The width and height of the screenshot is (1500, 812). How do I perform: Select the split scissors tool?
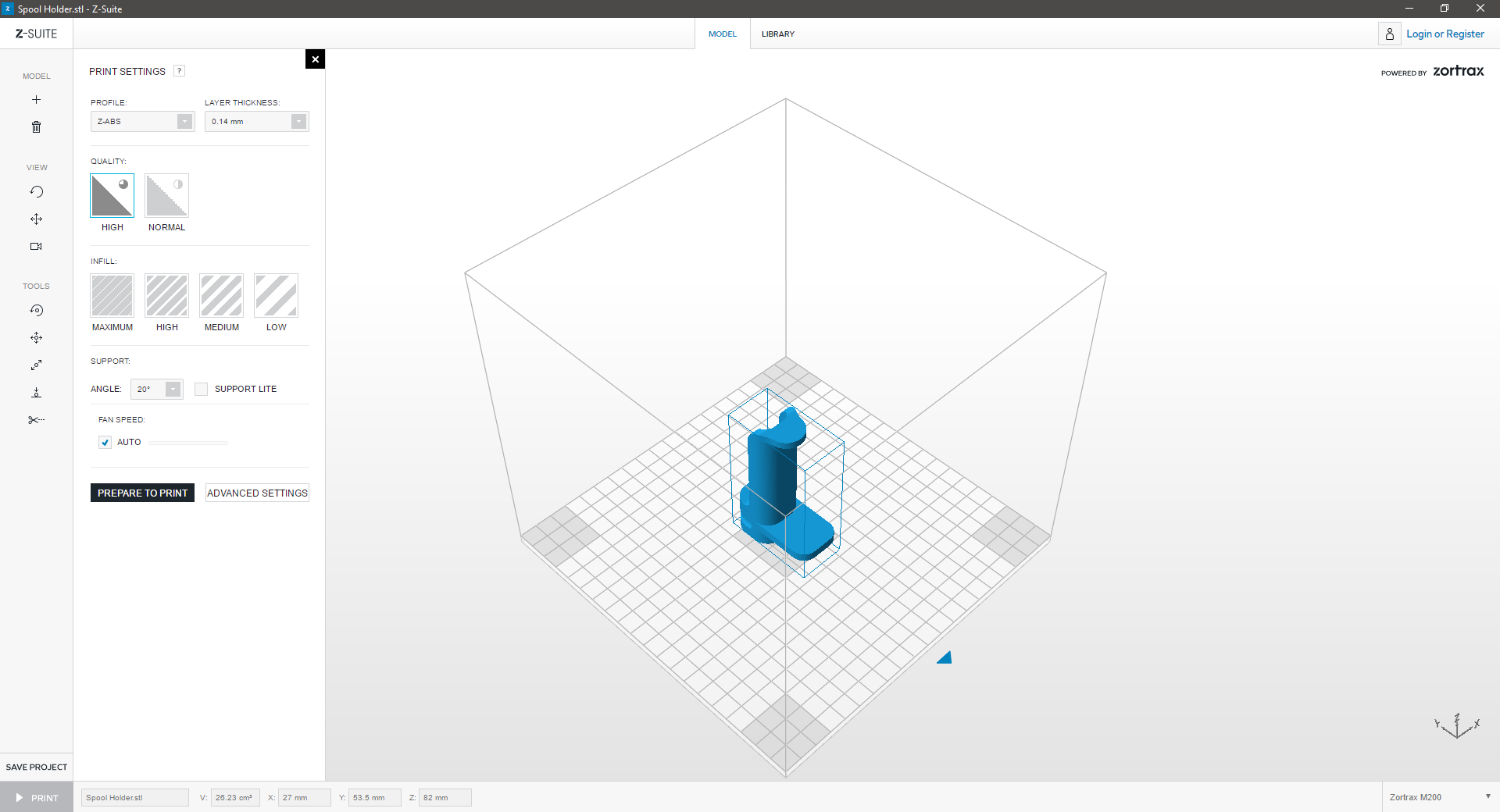pyautogui.click(x=36, y=420)
